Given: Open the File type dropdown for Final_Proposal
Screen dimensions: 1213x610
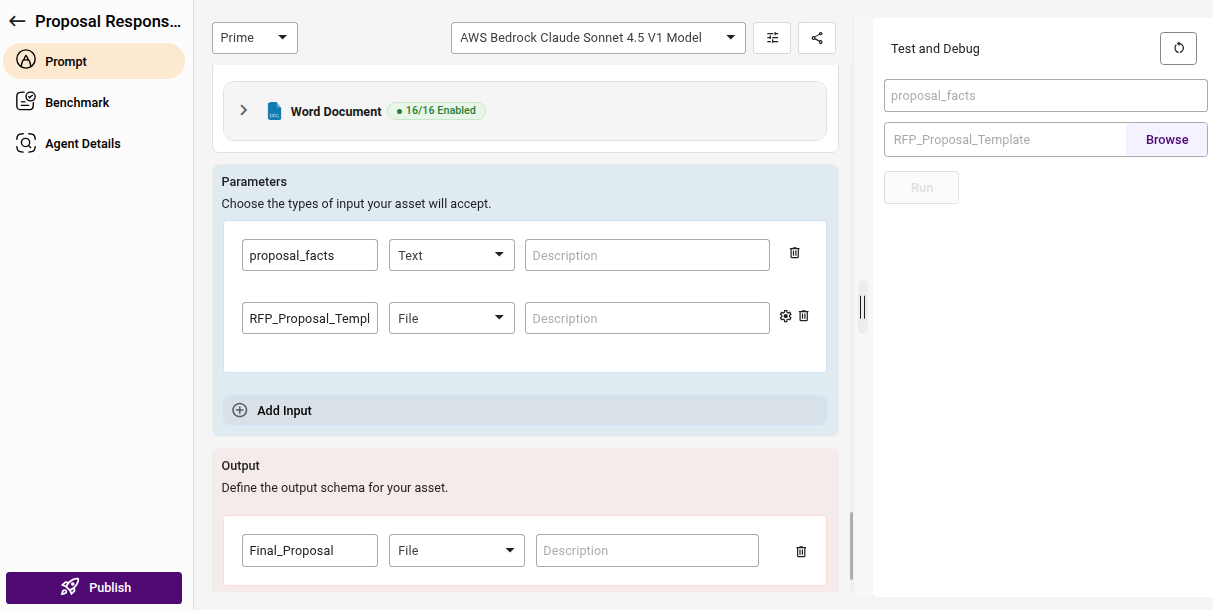Looking at the screenshot, I should pyautogui.click(x=457, y=550).
